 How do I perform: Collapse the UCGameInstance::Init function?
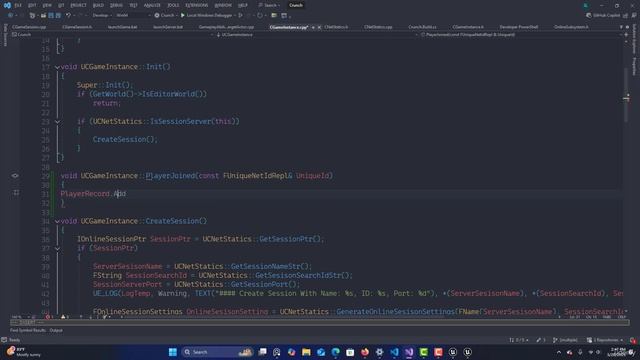tap(57, 67)
